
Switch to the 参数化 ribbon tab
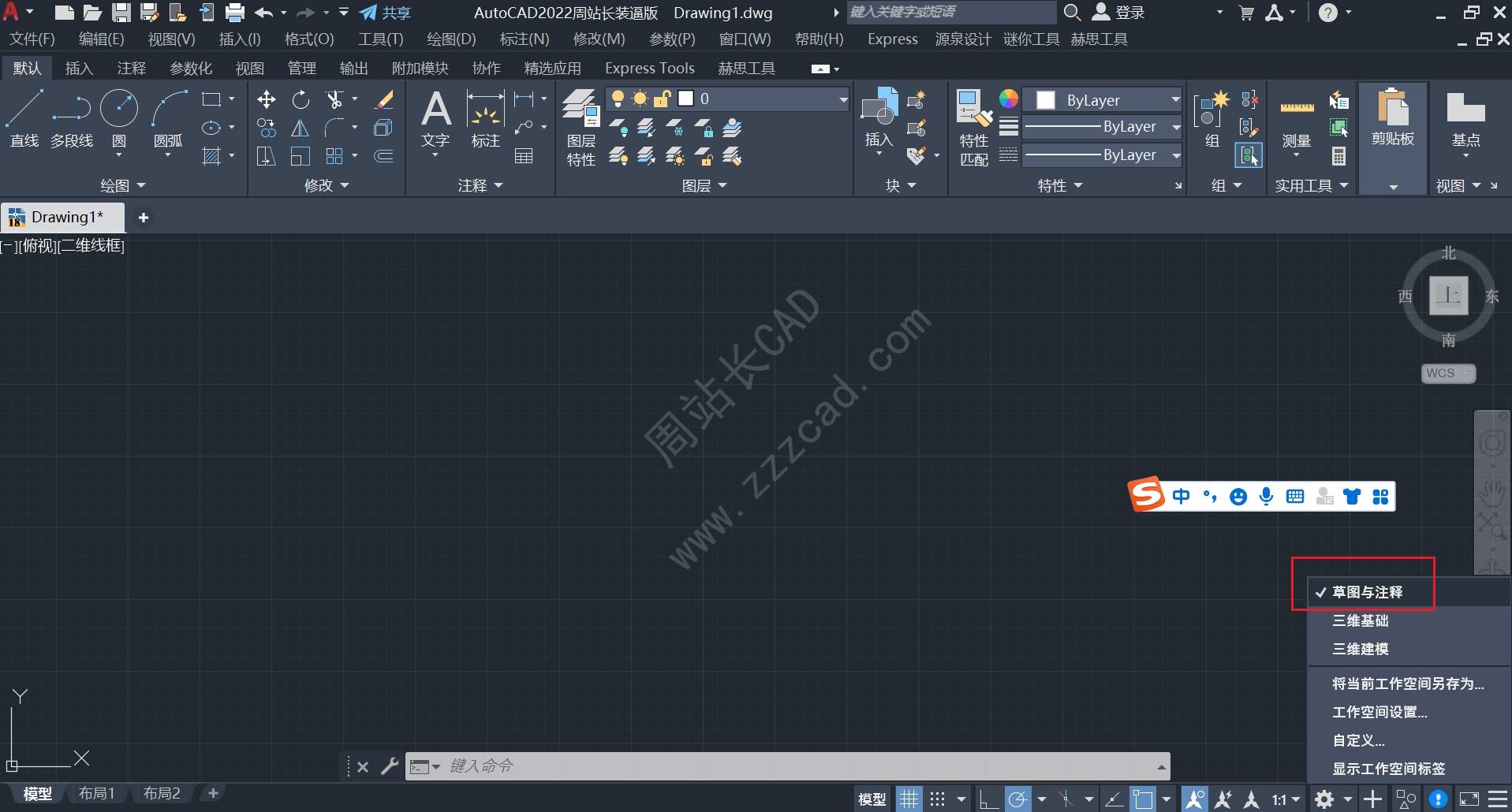point(191,69)
